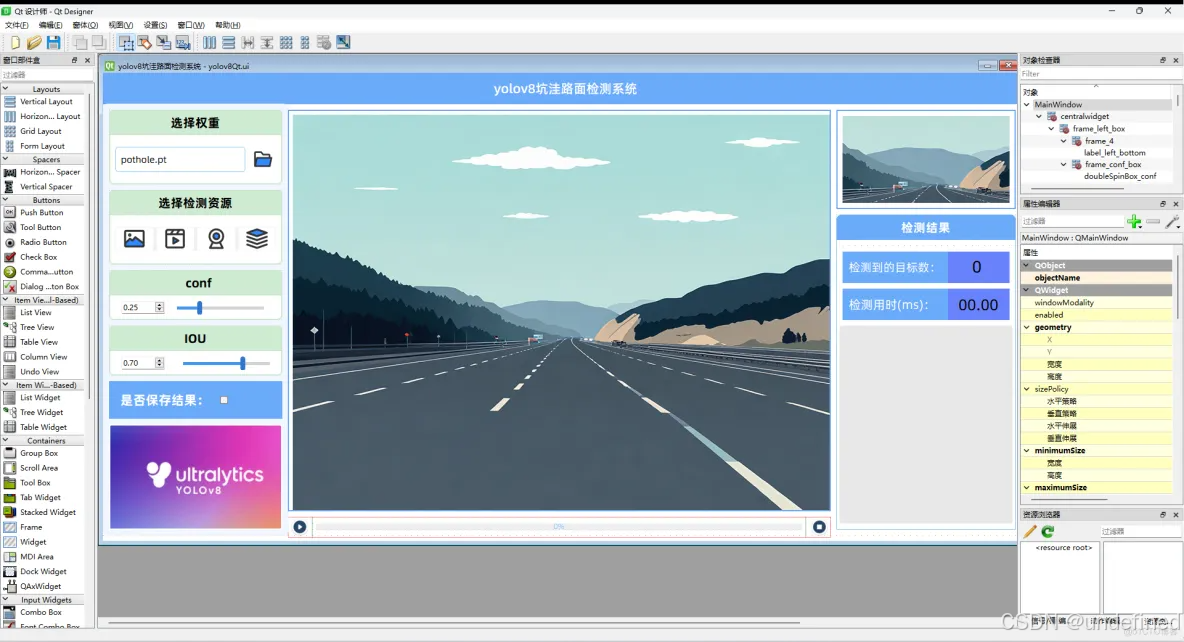Click the video source icon under 选择检测资源

[175, 239]
